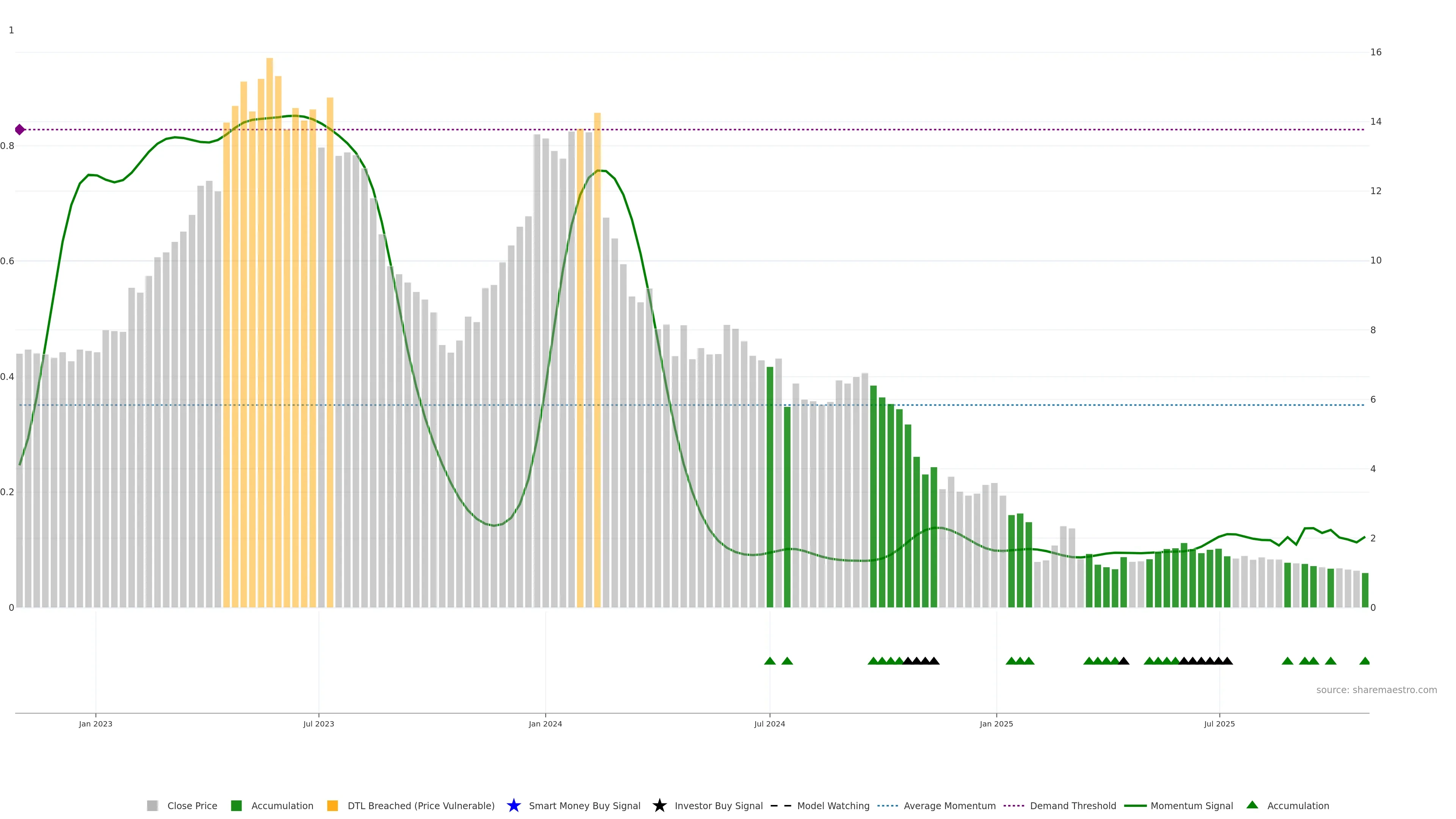Toggle the Smart Money Buy Signal label
Screen dimensions: 1456x819
point(584,805)
